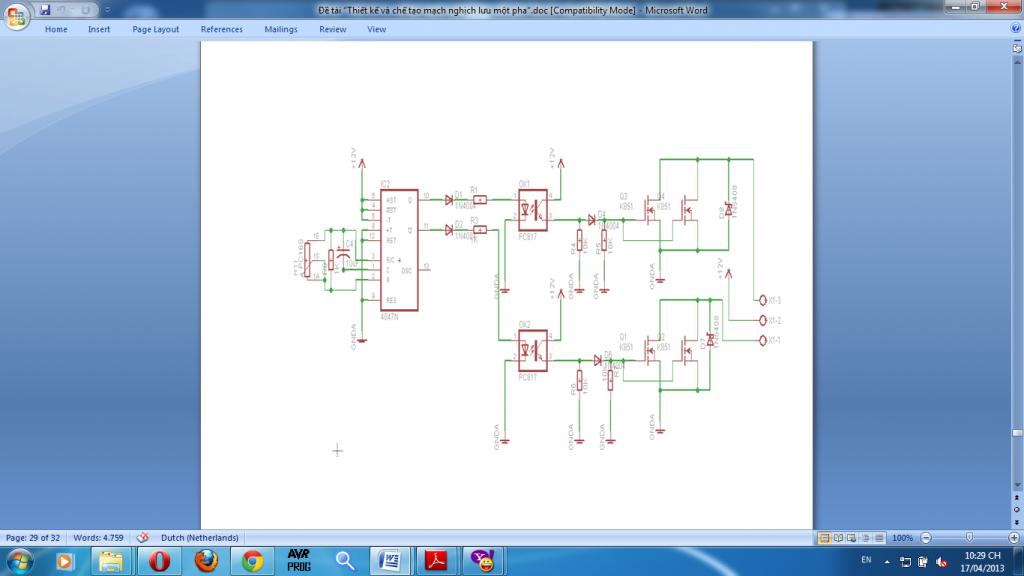Click Undo in Quick Access toolbar
This screenshot has height=576, width=1024.
click(61, 10)
